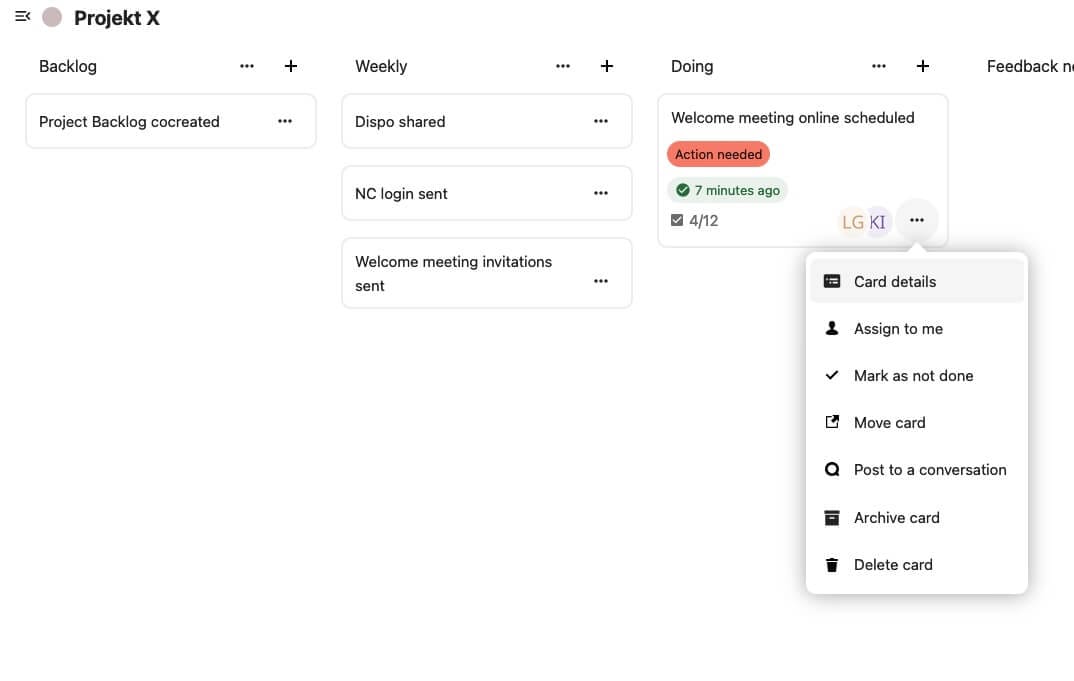Open the sidebar toggle icon top left
Image resolution: width=1074 pixels, height=681 pixels.
click(x=22, y=16)
